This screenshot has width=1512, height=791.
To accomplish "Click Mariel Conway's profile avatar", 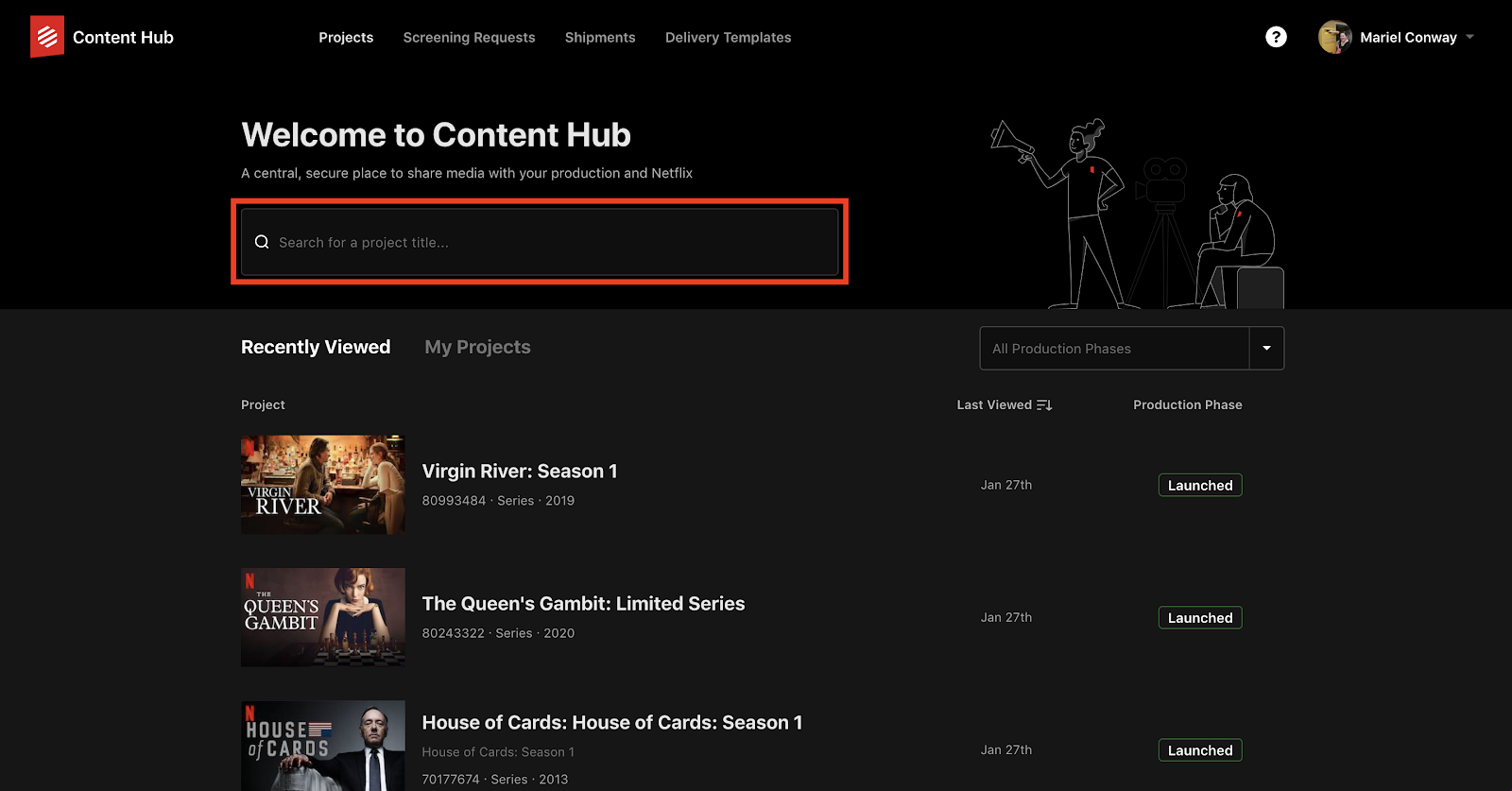I will click(x=1334, y=37).
